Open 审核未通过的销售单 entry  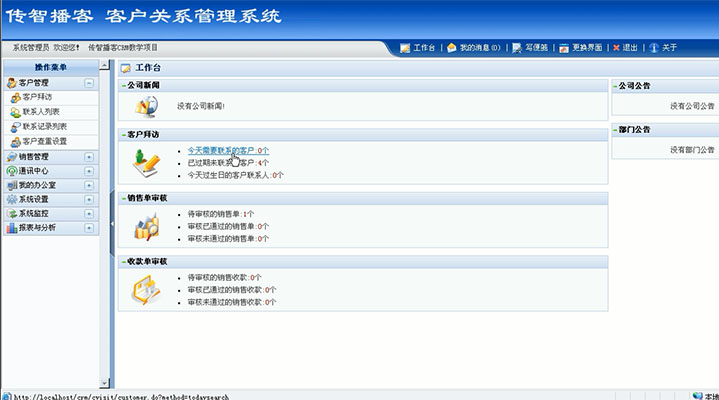[x=228, y=239]
